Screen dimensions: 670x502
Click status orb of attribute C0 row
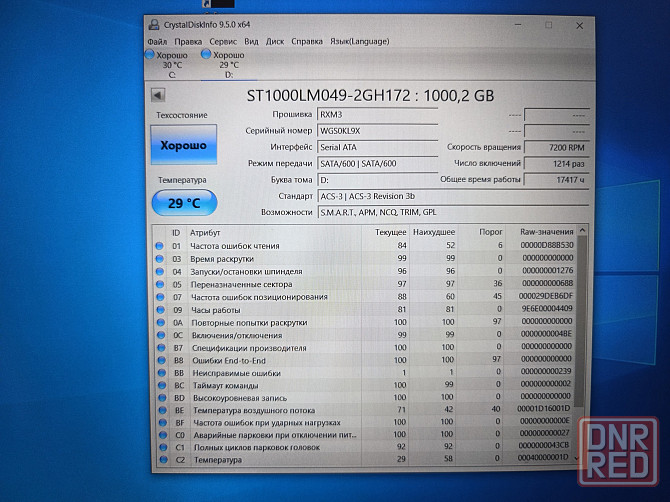163,435
